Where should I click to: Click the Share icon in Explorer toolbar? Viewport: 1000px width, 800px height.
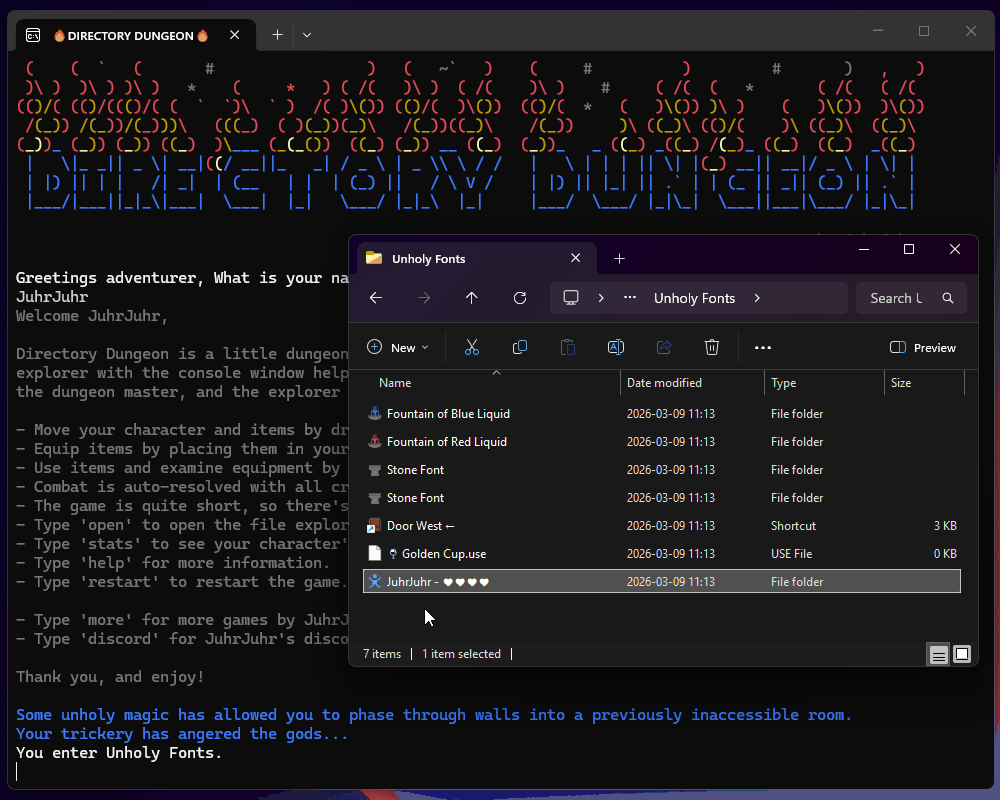coord(664,347)
